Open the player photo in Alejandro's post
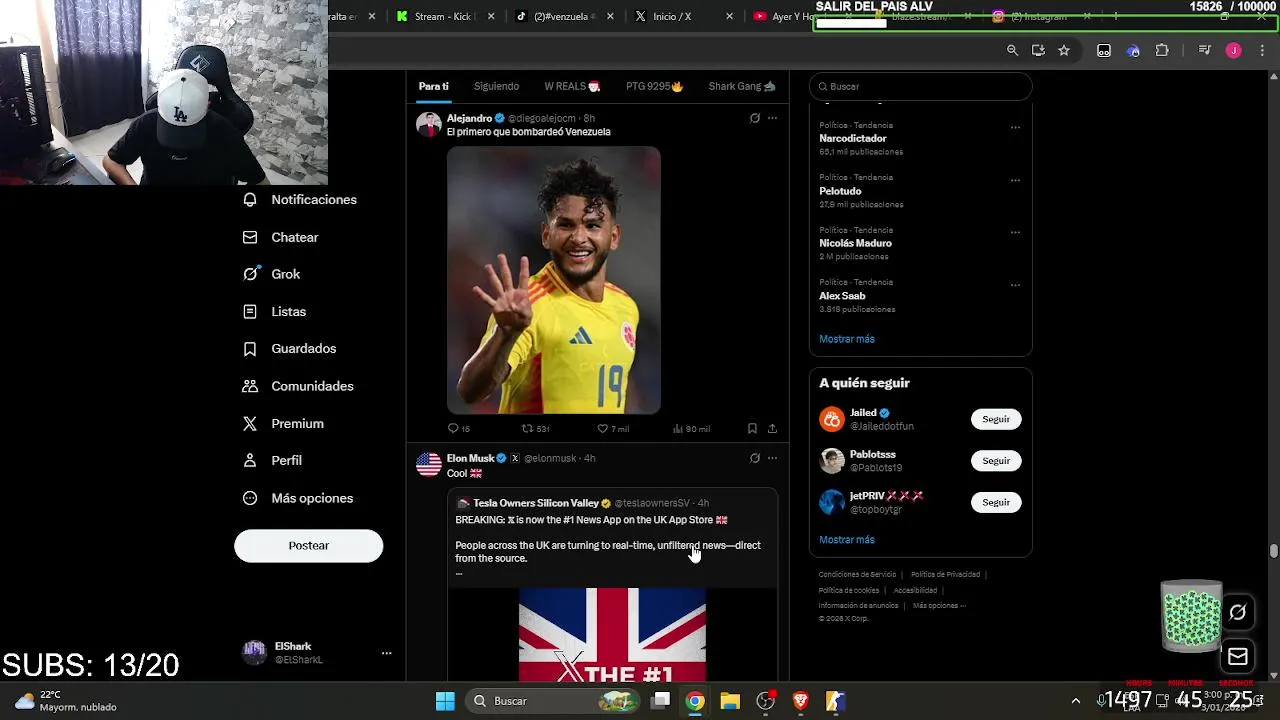The width and height of the screenshot is (1280, 720). coord(554,280)
